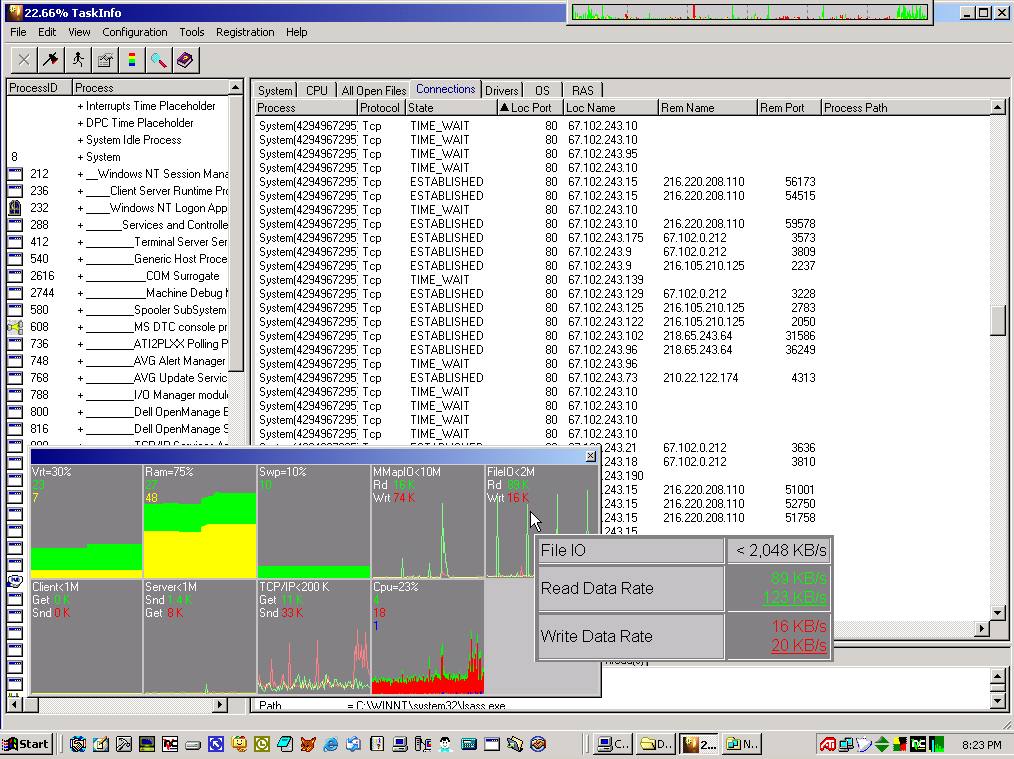
Task: Click the hammer and pick quick launch icon
Action: click(124, 744)
